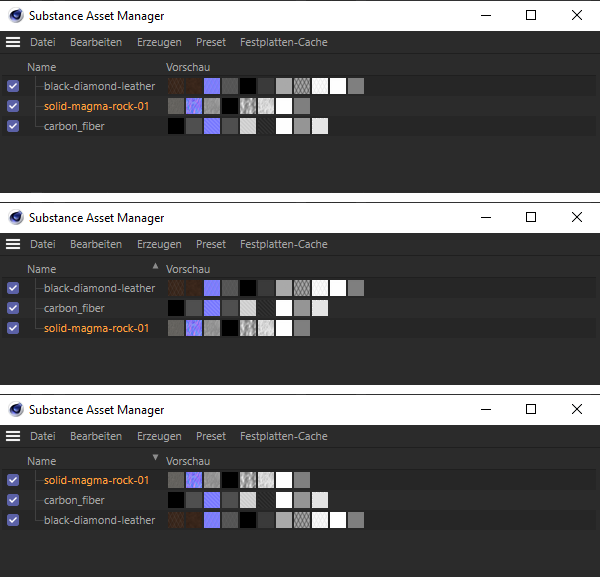Image resolution: width=600 pixels, height=577 pixels.
Task: Open Festplatten-Cache menu in top window
Action: 284,42
